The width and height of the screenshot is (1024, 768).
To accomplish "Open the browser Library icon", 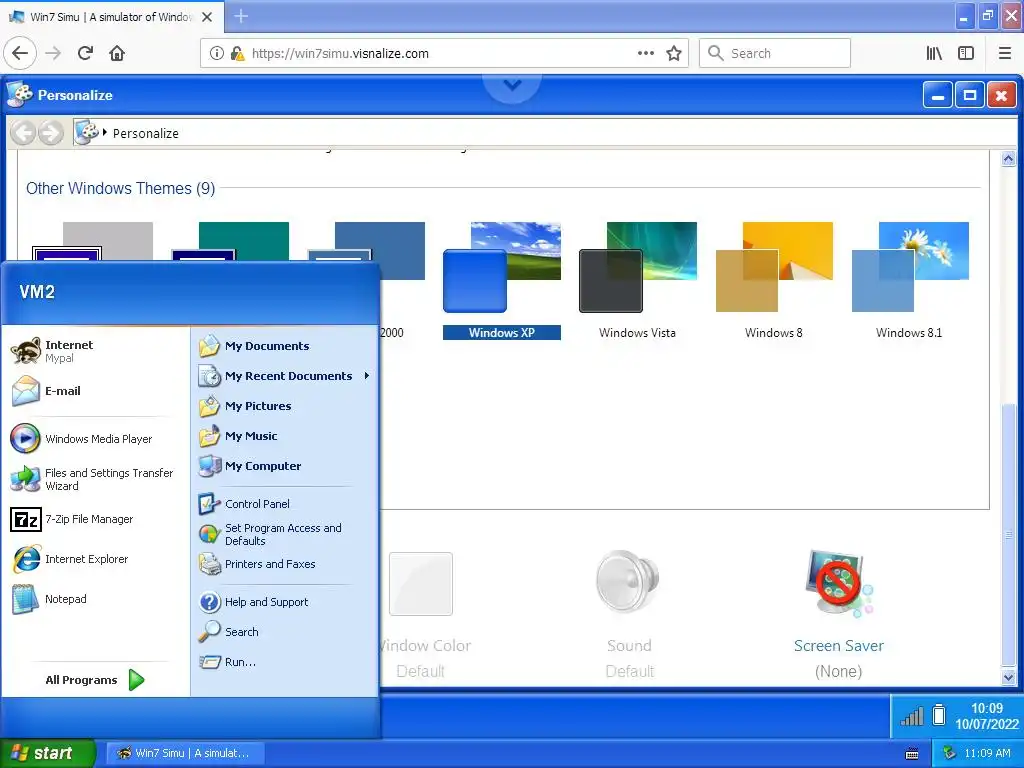I will (x=934, y=53).
